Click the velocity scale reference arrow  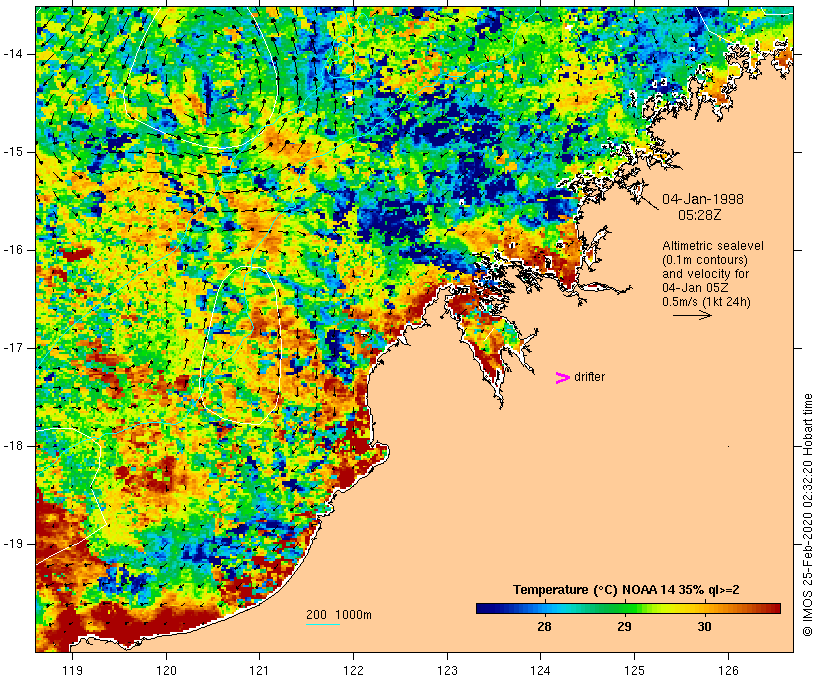[692, 315]
